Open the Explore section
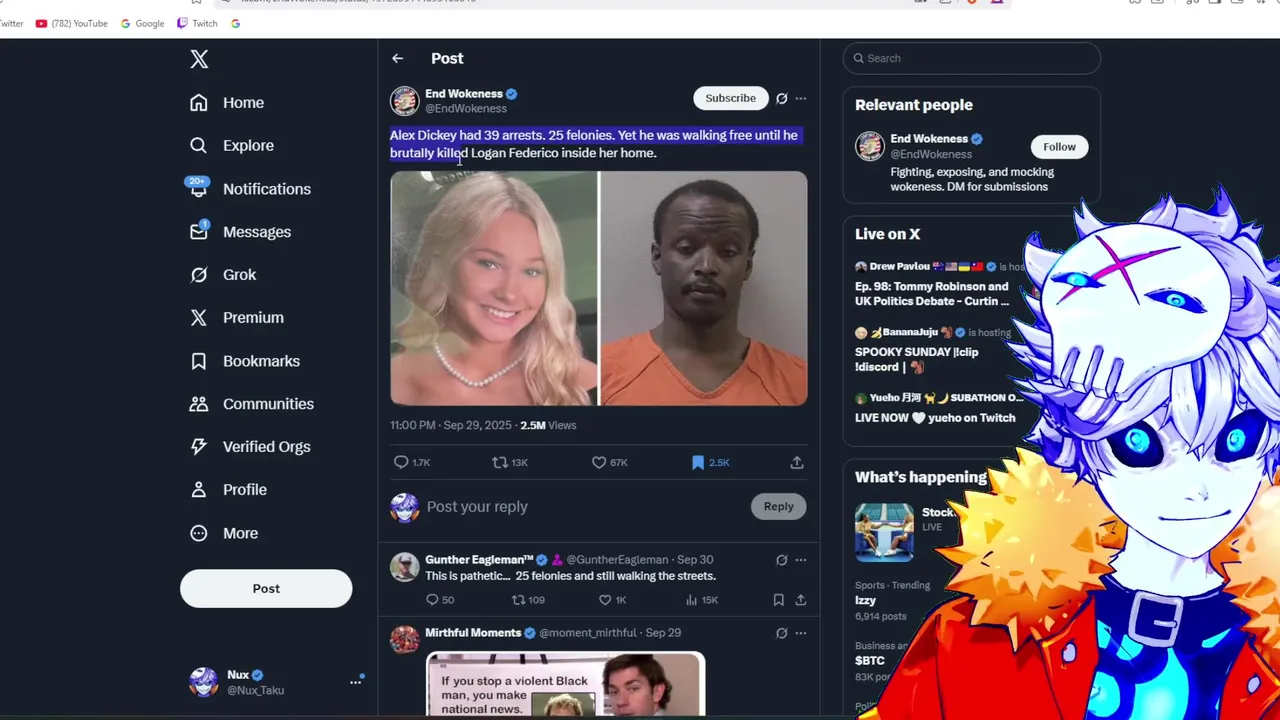Viewport: 1280px width, 720px height. [248, 146]
